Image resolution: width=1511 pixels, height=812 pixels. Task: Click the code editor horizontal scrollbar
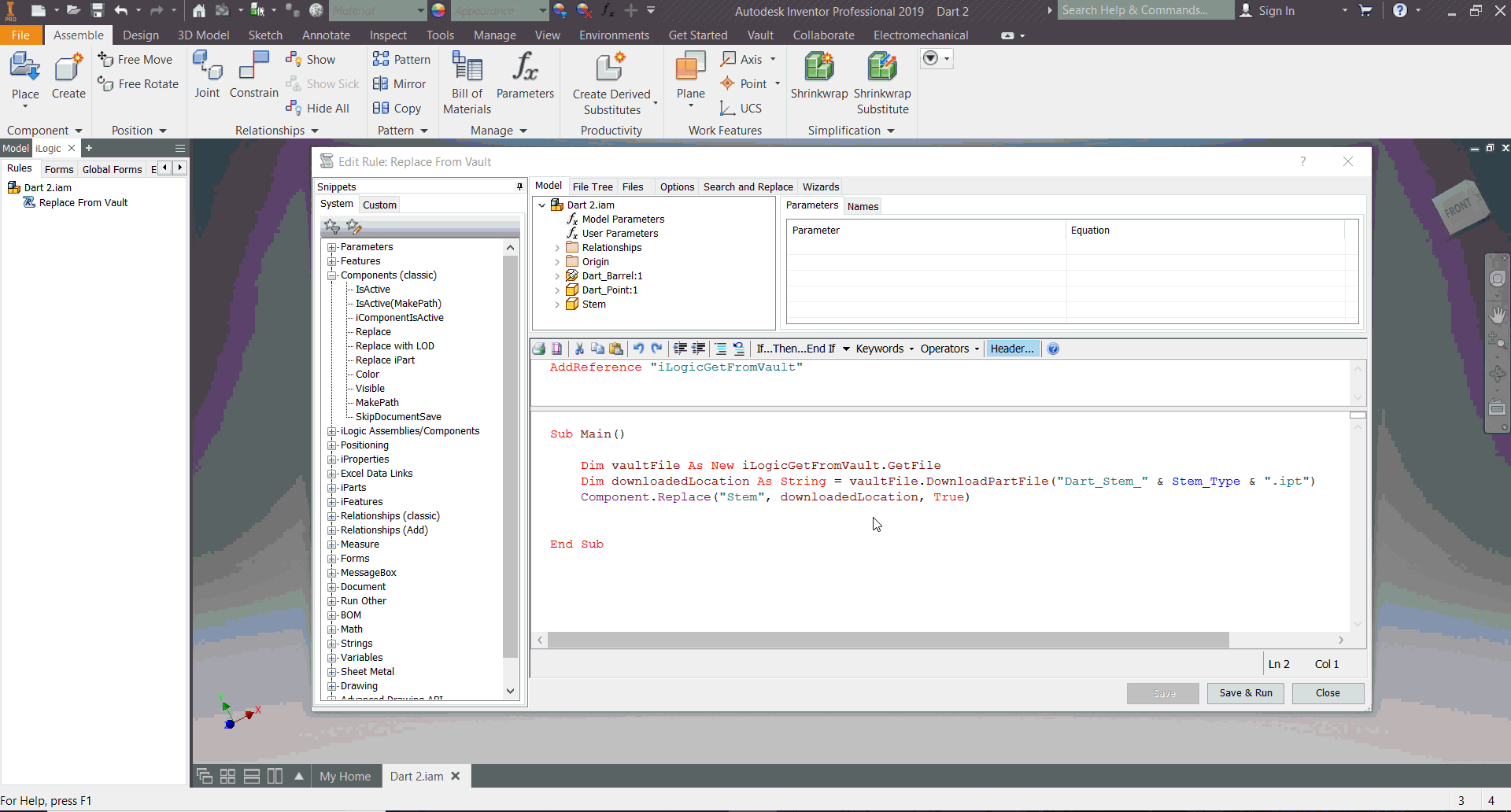[888, 640]
